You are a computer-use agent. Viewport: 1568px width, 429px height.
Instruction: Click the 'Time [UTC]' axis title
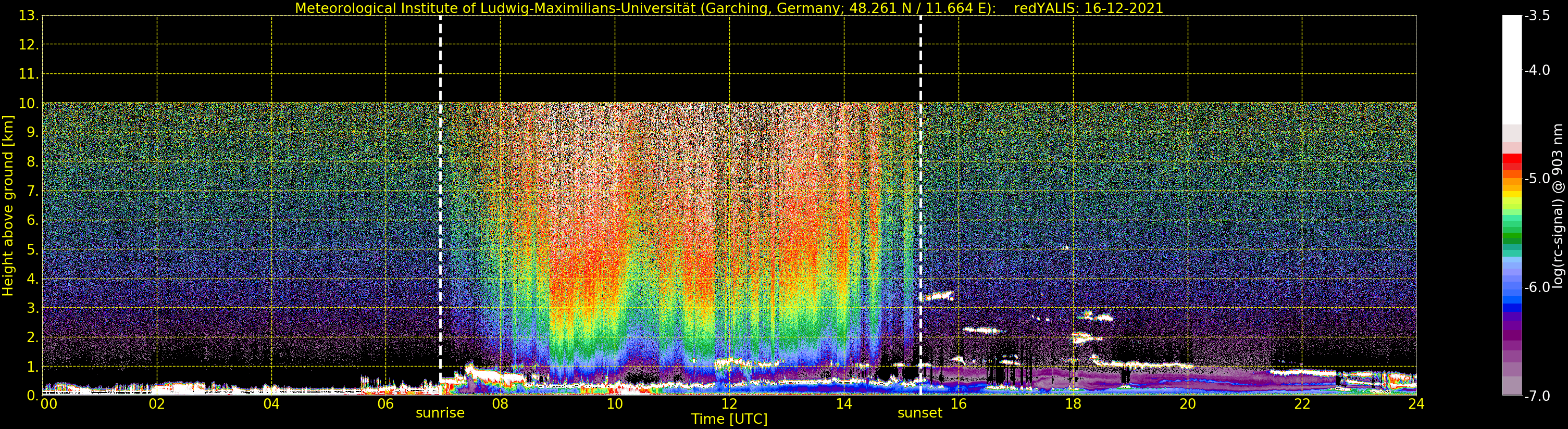click(729, 419)
